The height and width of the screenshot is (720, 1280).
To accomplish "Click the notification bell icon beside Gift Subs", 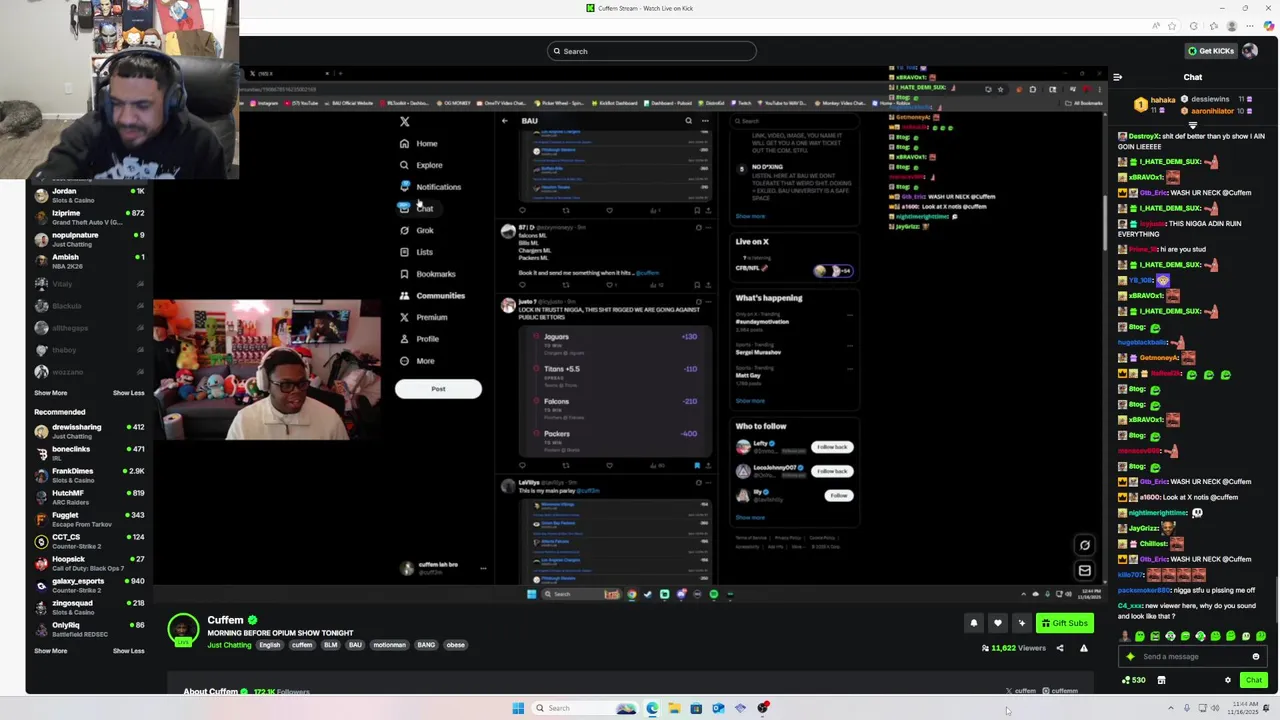I will [x=973, y=623].
